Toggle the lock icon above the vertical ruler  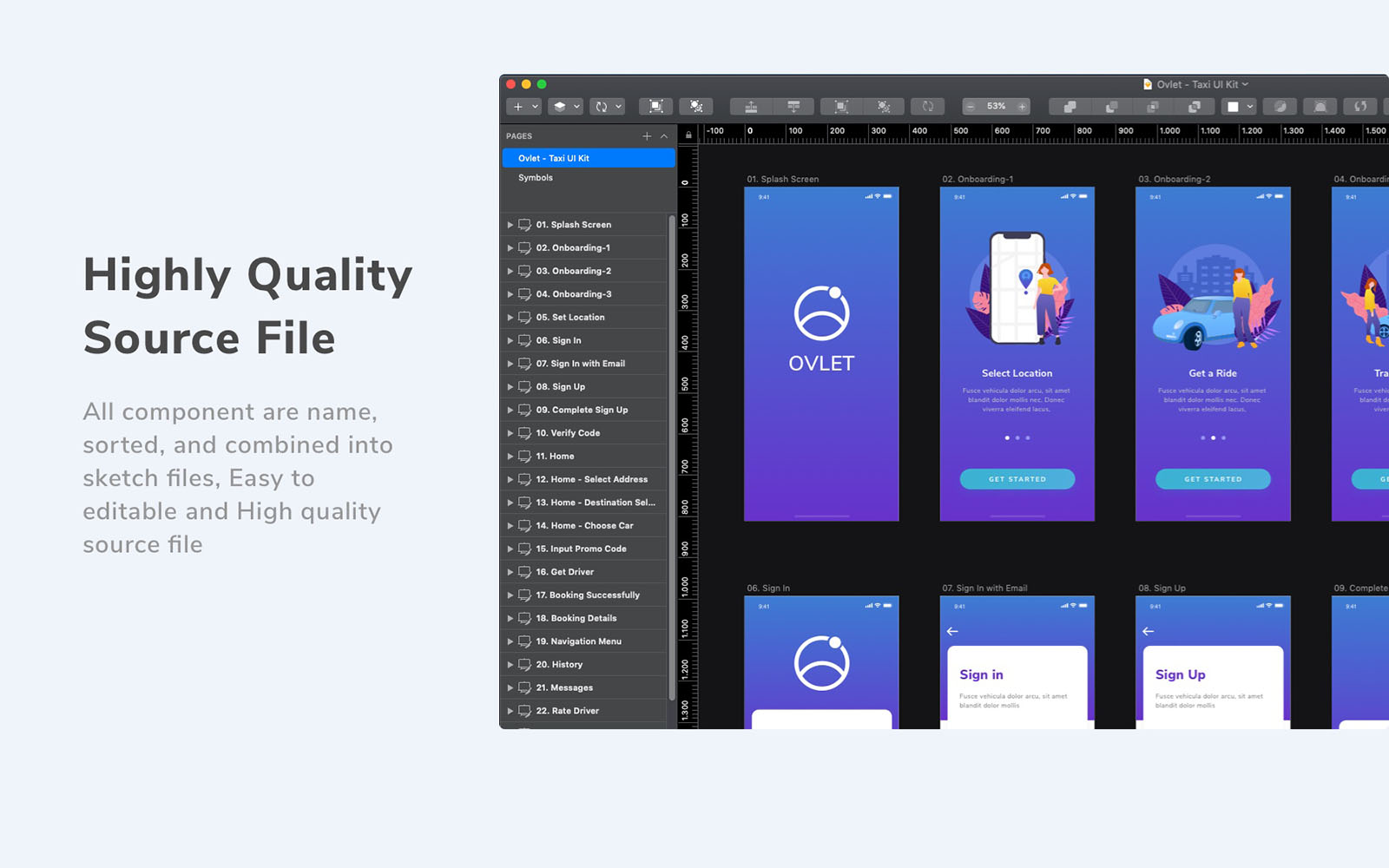coord(688,136)
